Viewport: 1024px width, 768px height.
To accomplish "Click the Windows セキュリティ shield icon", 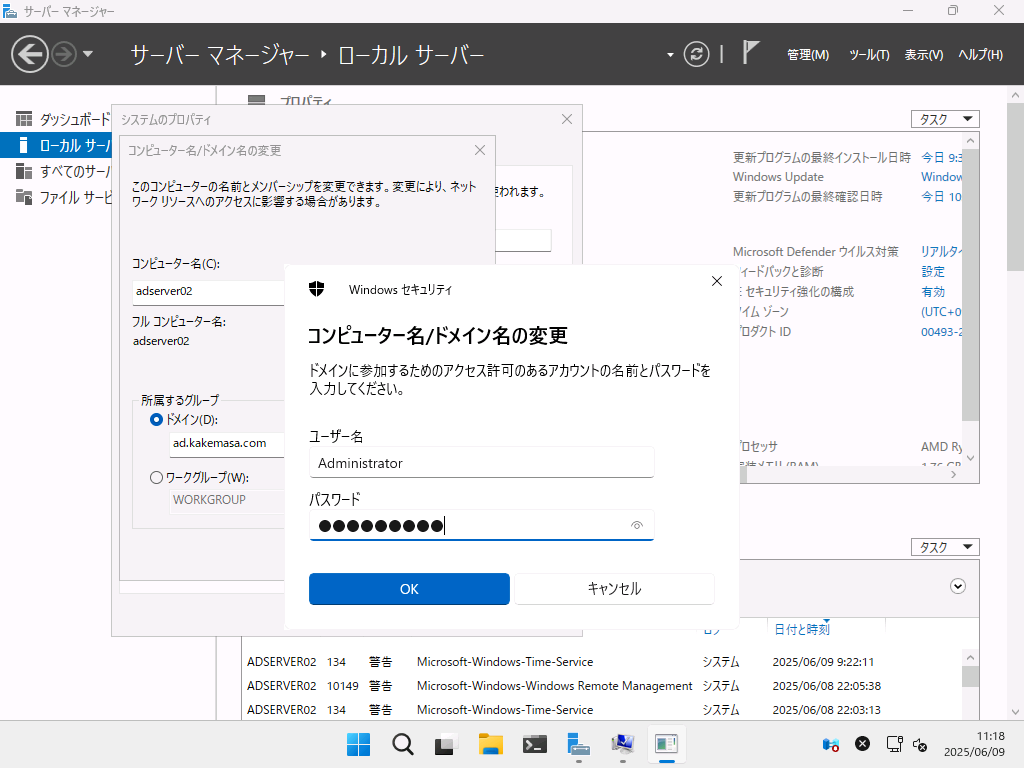I will [317, 289].
